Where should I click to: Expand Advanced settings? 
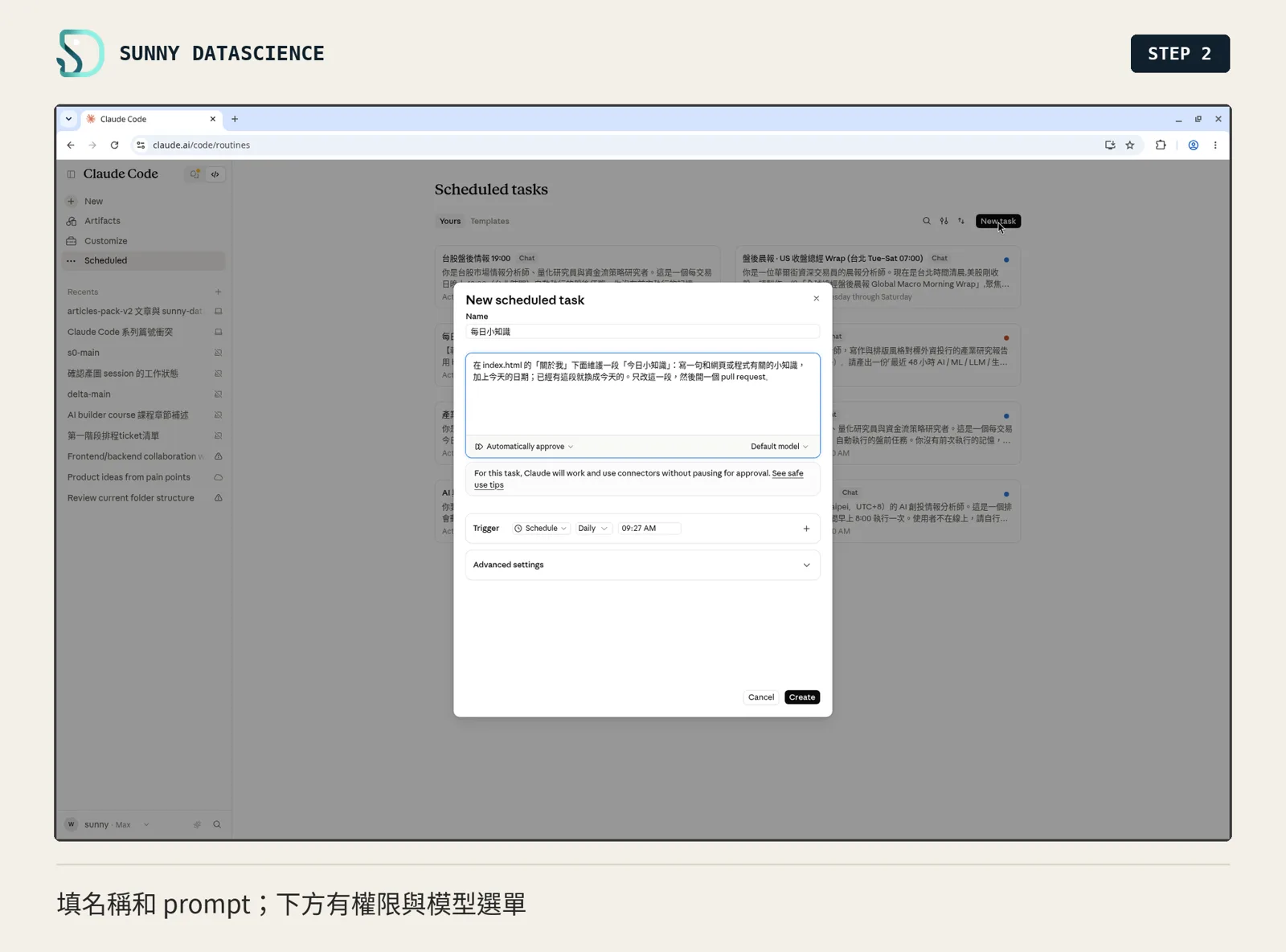[x=642, y=565]
